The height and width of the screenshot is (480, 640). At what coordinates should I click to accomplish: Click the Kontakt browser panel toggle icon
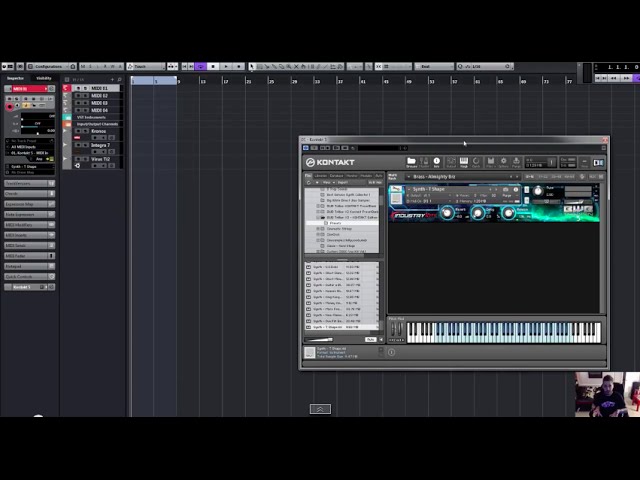(598, 162)
